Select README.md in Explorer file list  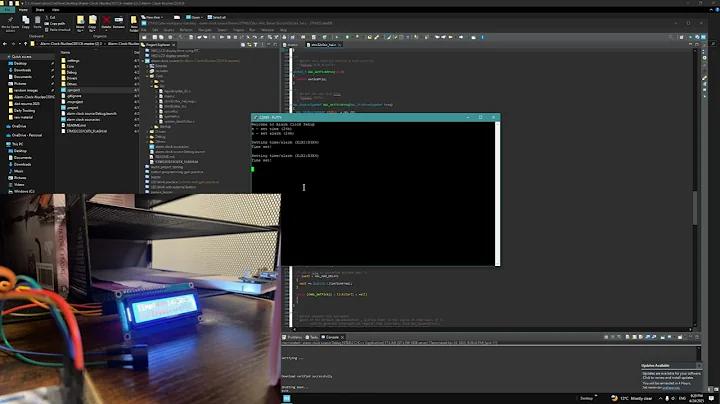coord(76,125)
